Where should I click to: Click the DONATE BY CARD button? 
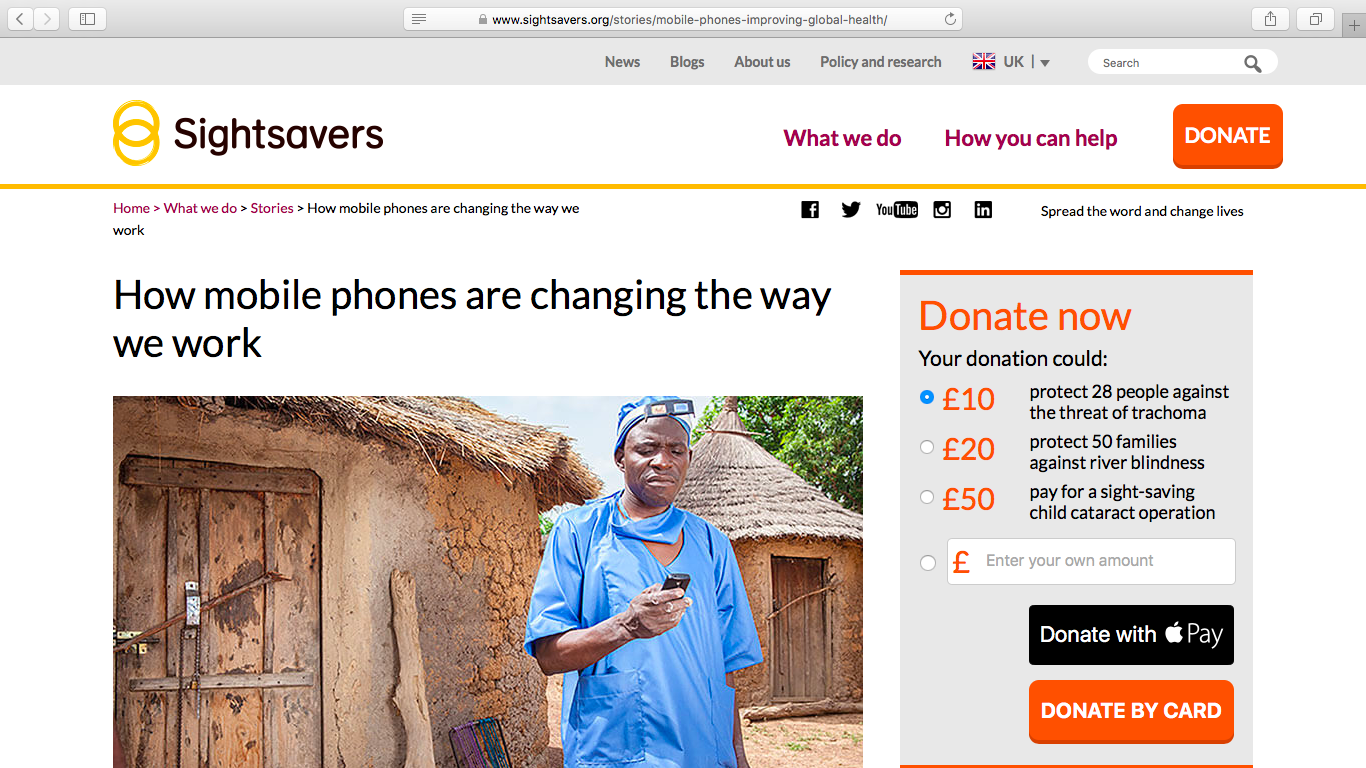pos(1131,711)
